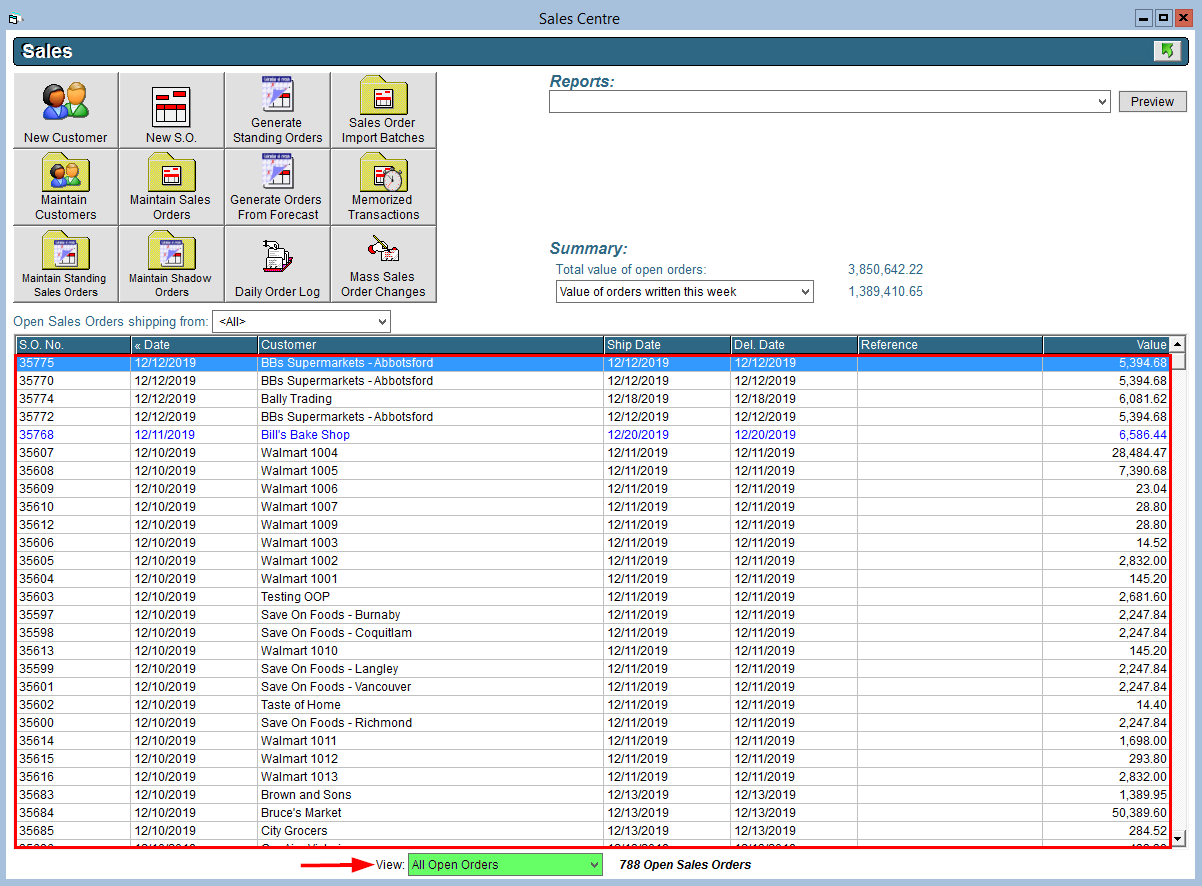Select Bally Trading customer row
Image resolution: width=1202 pixels, height=886 pixels.
click(x=593, y=399)
